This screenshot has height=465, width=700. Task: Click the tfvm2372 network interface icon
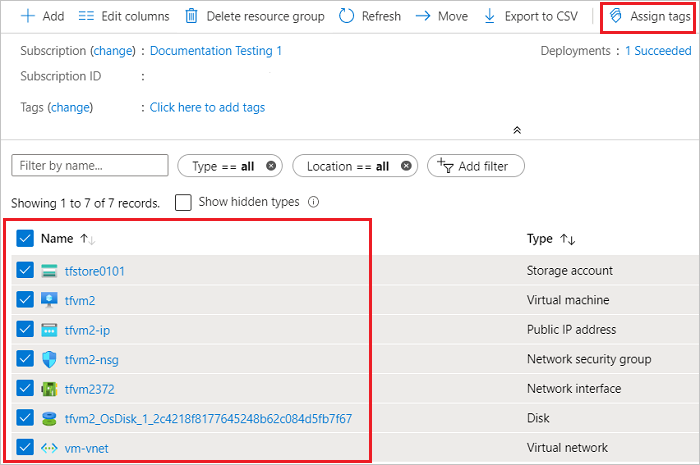49,389
